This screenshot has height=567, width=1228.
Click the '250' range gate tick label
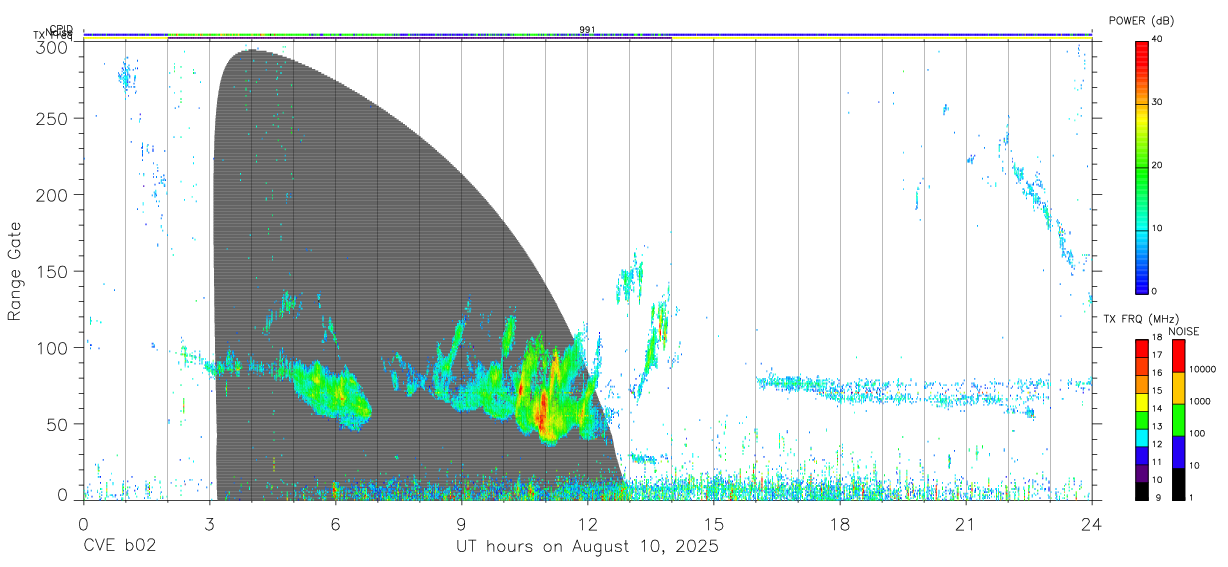52,118
